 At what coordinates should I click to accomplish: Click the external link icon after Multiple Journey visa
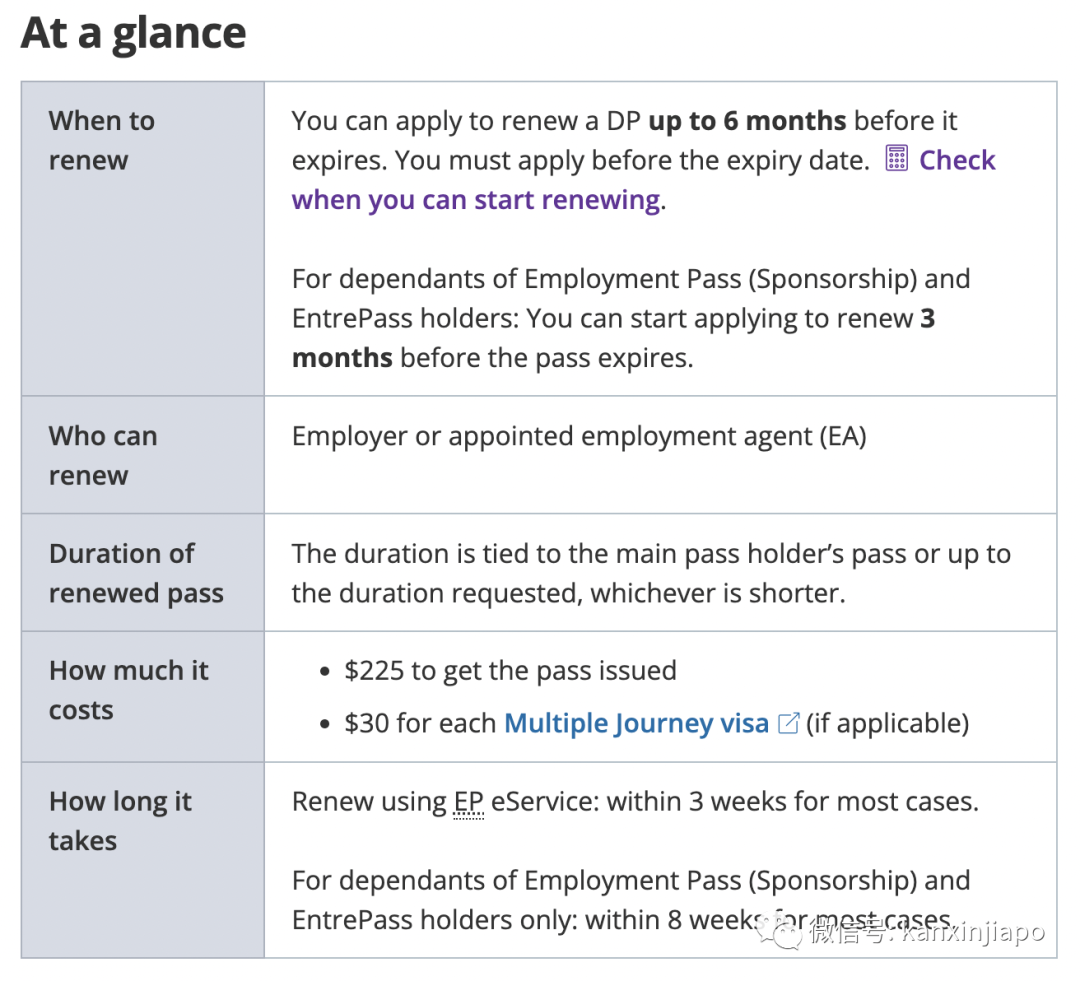[x=788, y=723]
